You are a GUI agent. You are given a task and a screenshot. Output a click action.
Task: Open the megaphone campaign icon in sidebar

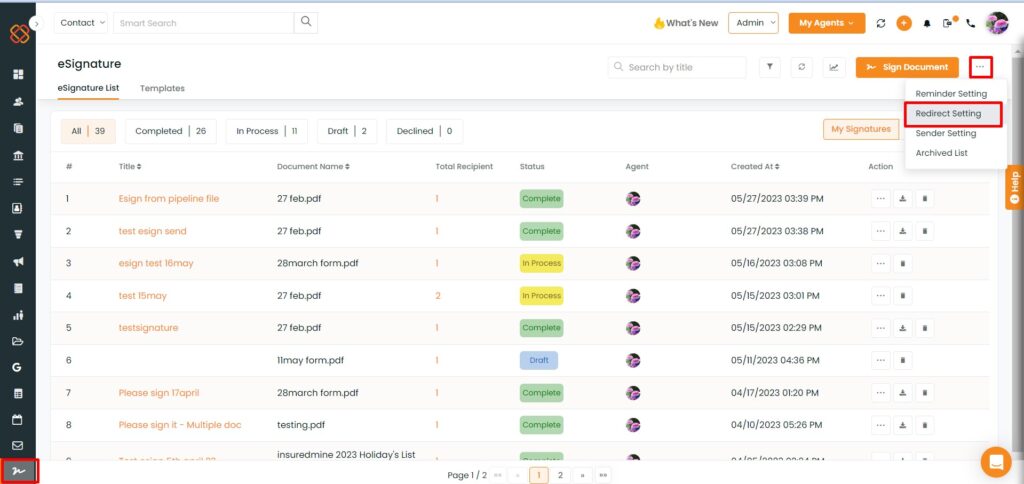coord(18,262)
